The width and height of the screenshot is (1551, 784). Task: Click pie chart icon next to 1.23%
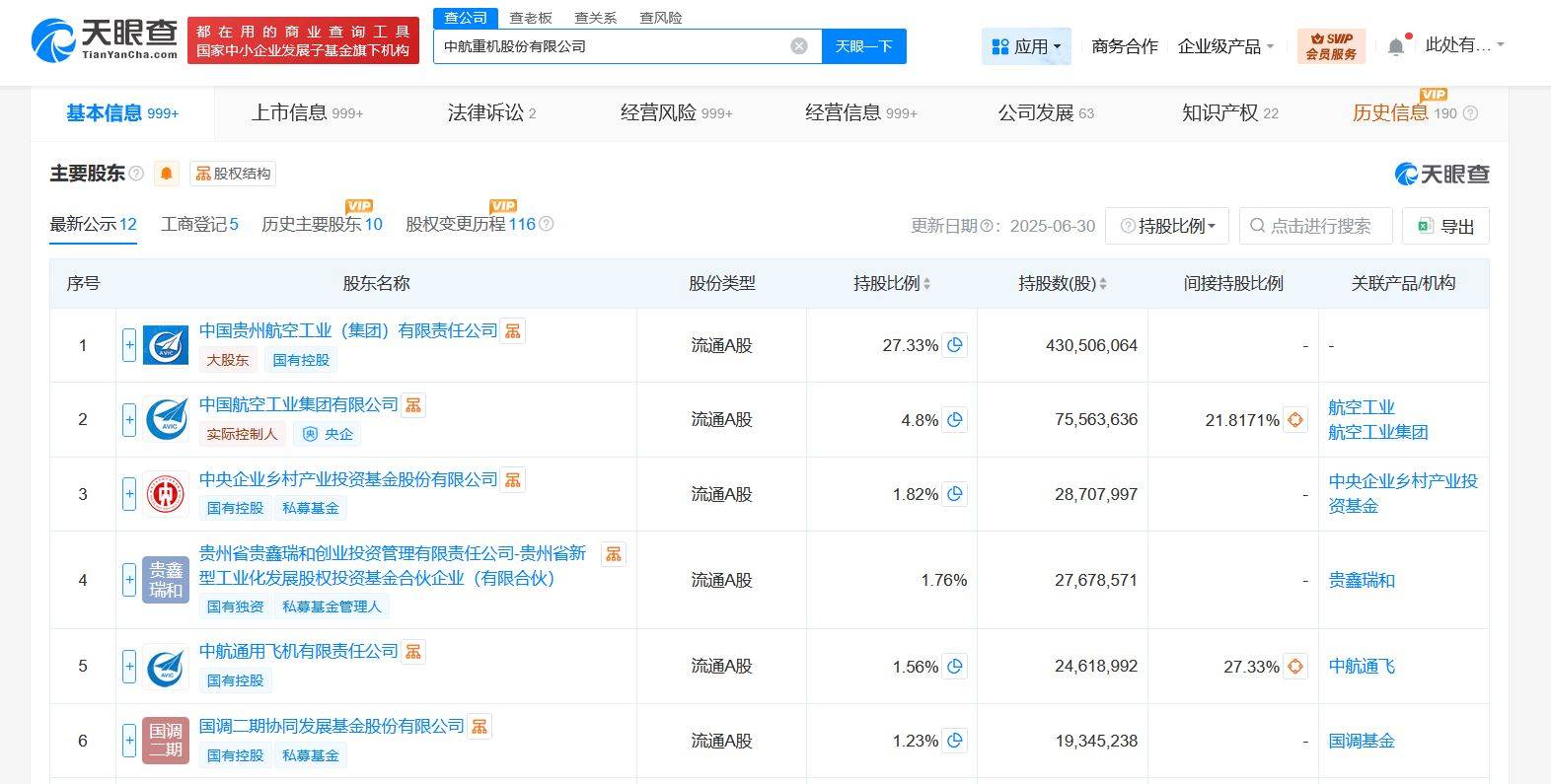click(954, 741)
